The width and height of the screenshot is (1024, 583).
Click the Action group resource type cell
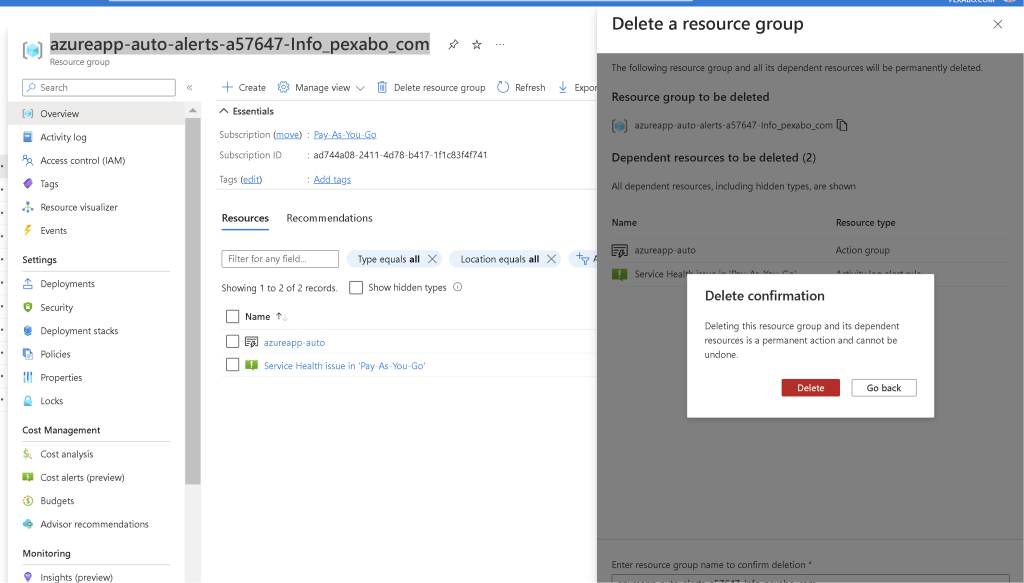click(862, 250)
